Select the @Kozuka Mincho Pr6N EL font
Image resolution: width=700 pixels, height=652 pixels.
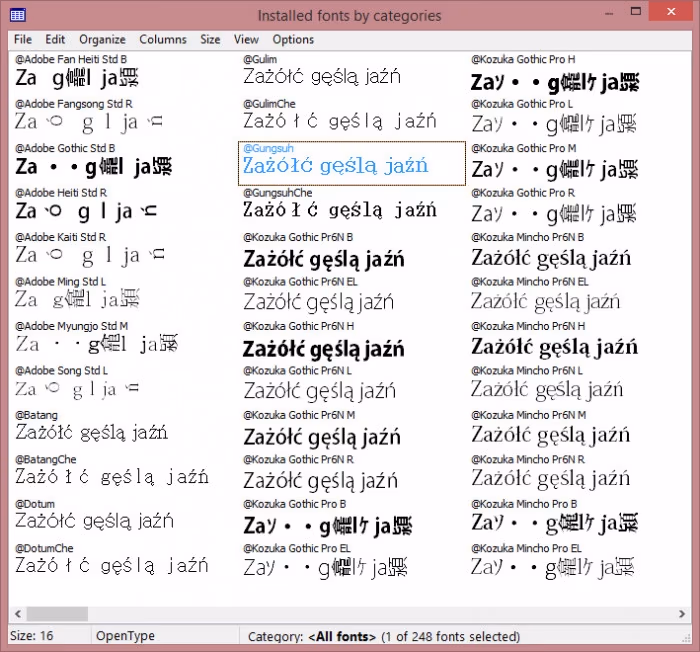pos(579,296)
